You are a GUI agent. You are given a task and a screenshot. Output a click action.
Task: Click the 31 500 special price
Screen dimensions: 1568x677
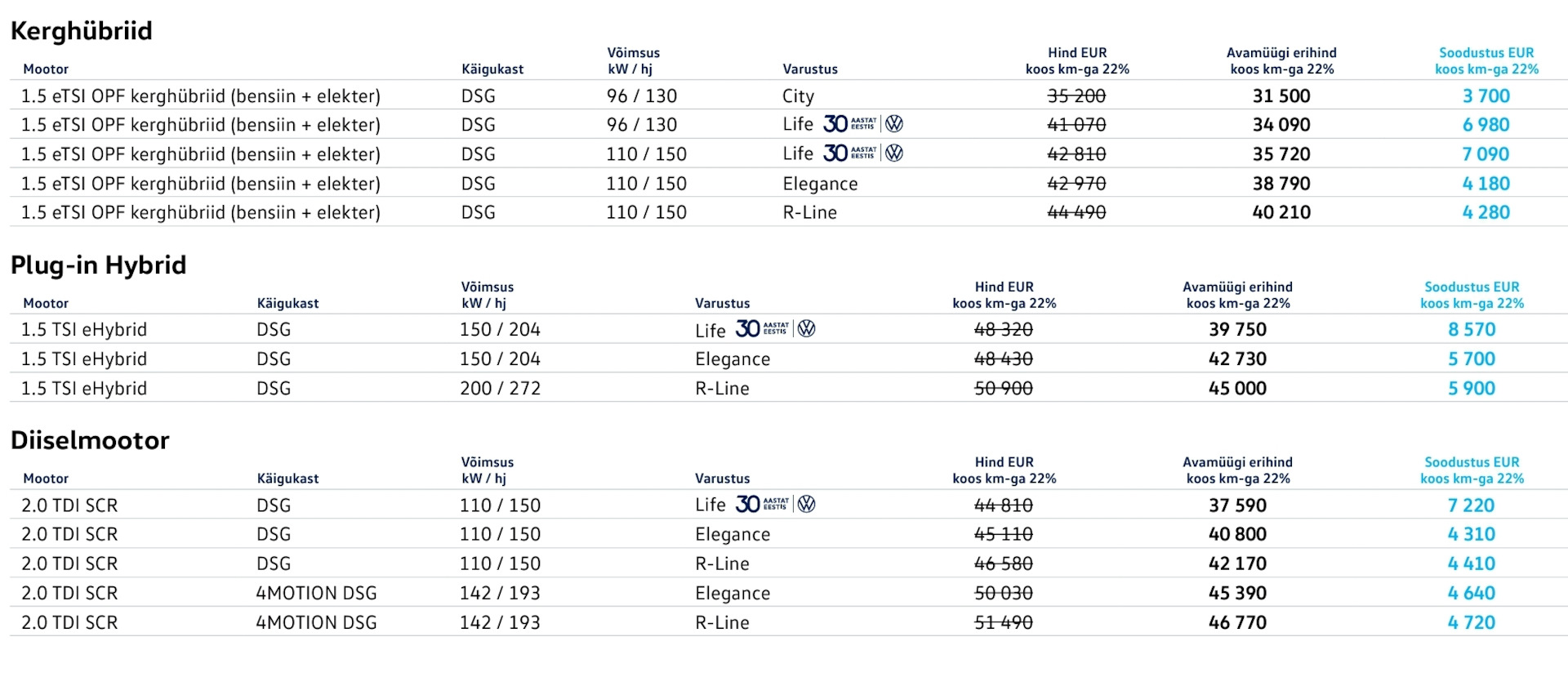(1281, 96)
